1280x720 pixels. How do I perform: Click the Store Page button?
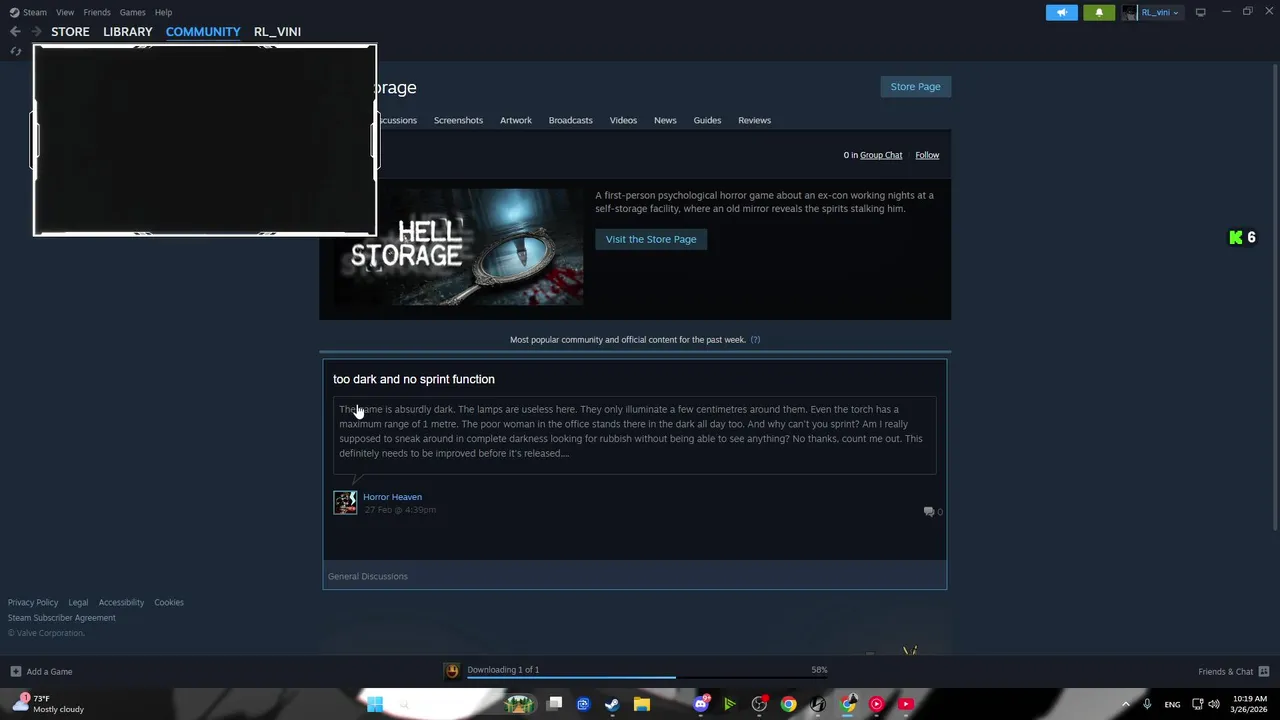(915, 86)
